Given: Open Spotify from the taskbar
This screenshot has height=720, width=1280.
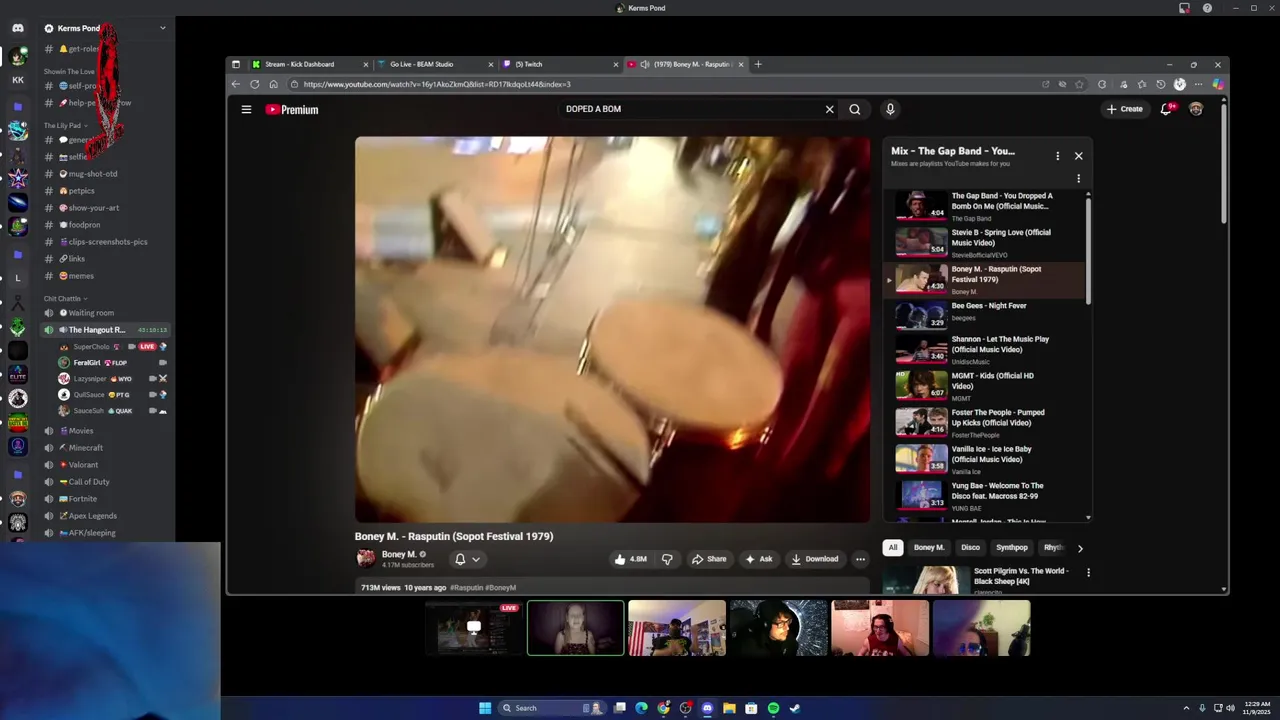Looking at the screenshot, I should 773,708.
